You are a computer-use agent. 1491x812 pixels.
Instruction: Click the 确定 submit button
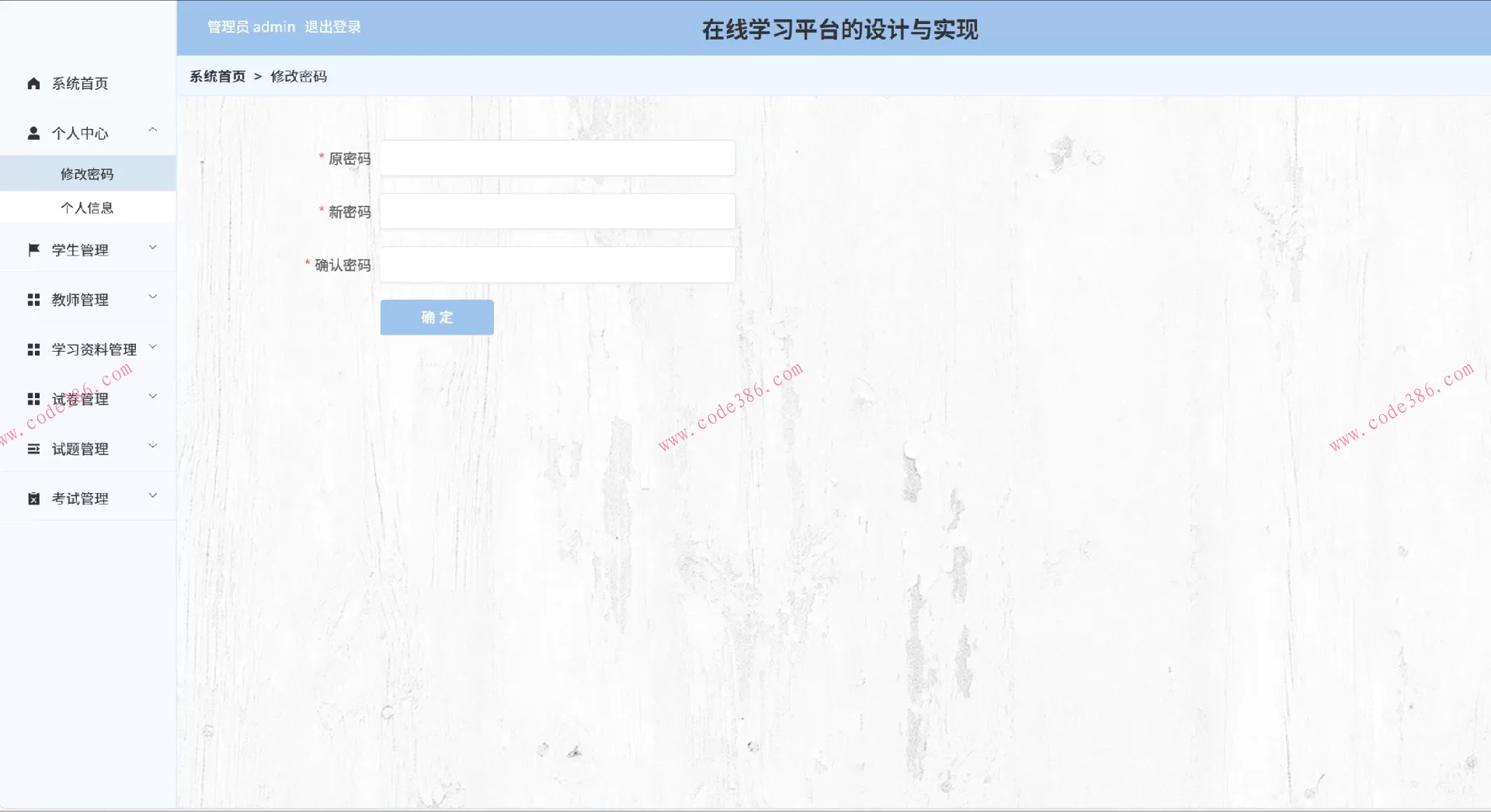(x=436, y=317)
